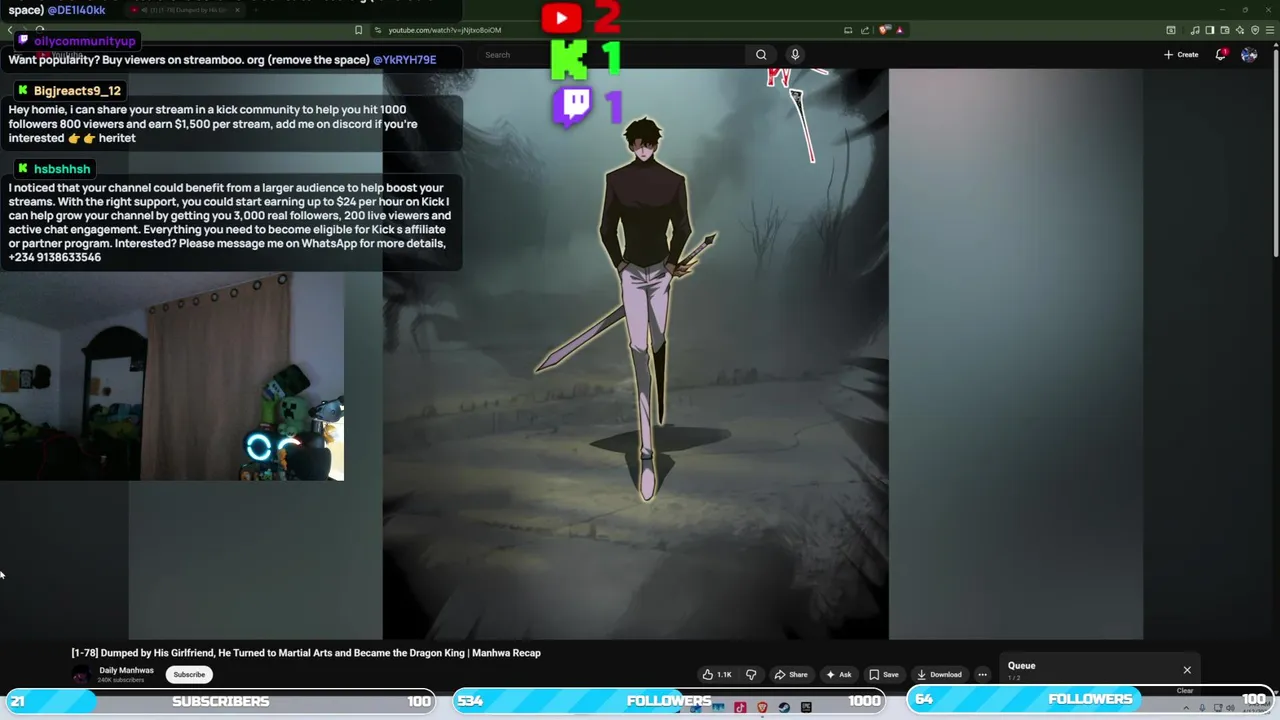This screenshot has width=1280, height=720.
Task: Click the @YkRYH79E mention in chat
Action: pos(404,60)
